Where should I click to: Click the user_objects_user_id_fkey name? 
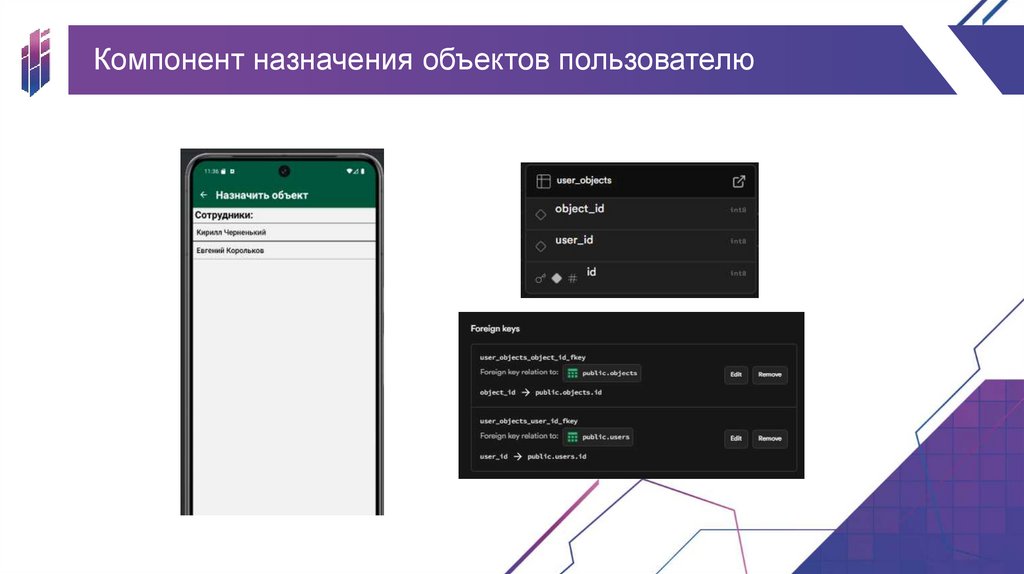[529, 421]
